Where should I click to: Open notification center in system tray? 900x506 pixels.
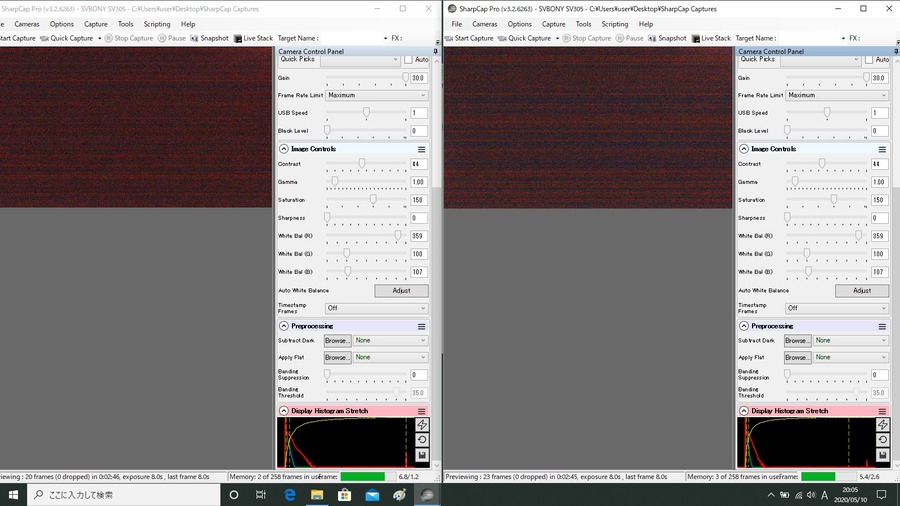pyautogui.click(x=882, y=495)
